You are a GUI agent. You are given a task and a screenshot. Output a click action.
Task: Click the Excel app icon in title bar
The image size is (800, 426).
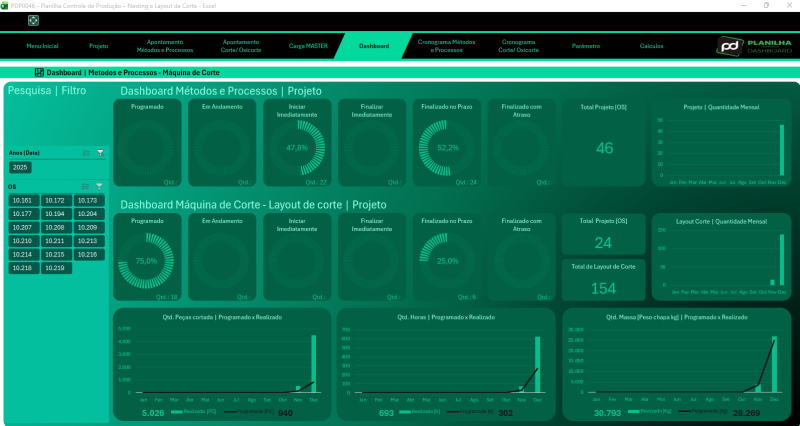[5, 5]
